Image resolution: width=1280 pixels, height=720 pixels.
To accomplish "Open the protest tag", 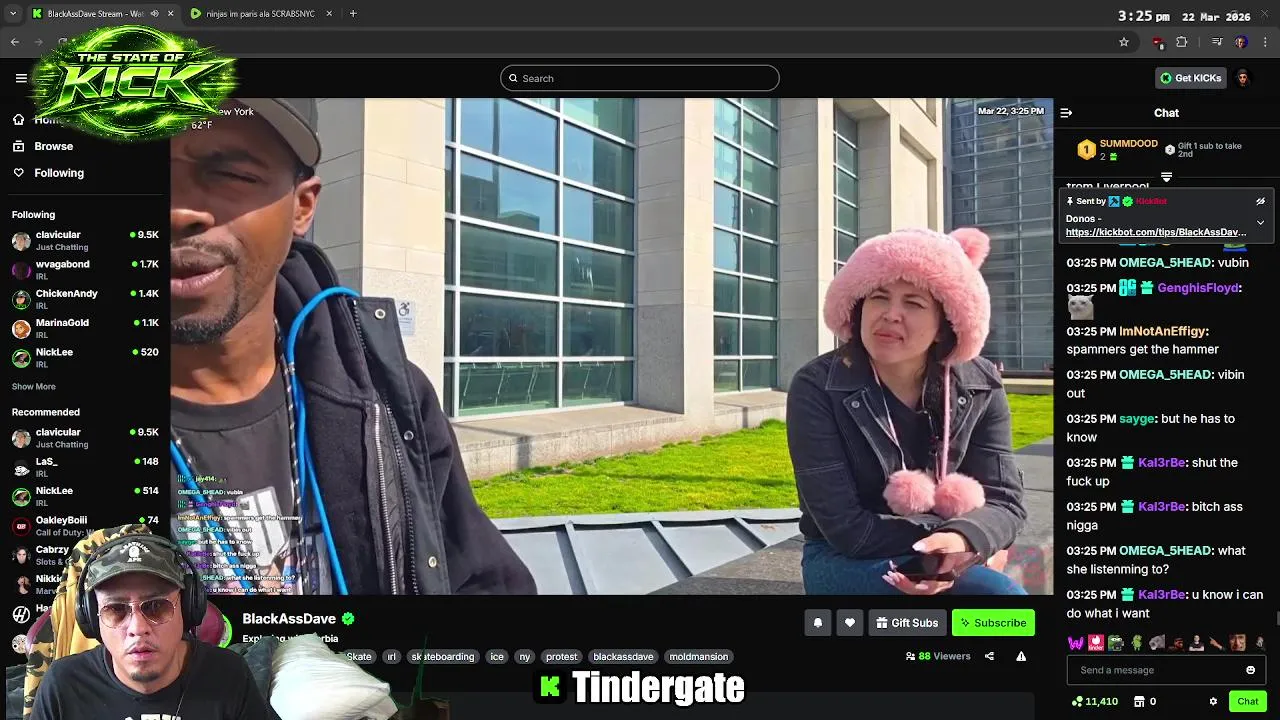I will (561, 657).
